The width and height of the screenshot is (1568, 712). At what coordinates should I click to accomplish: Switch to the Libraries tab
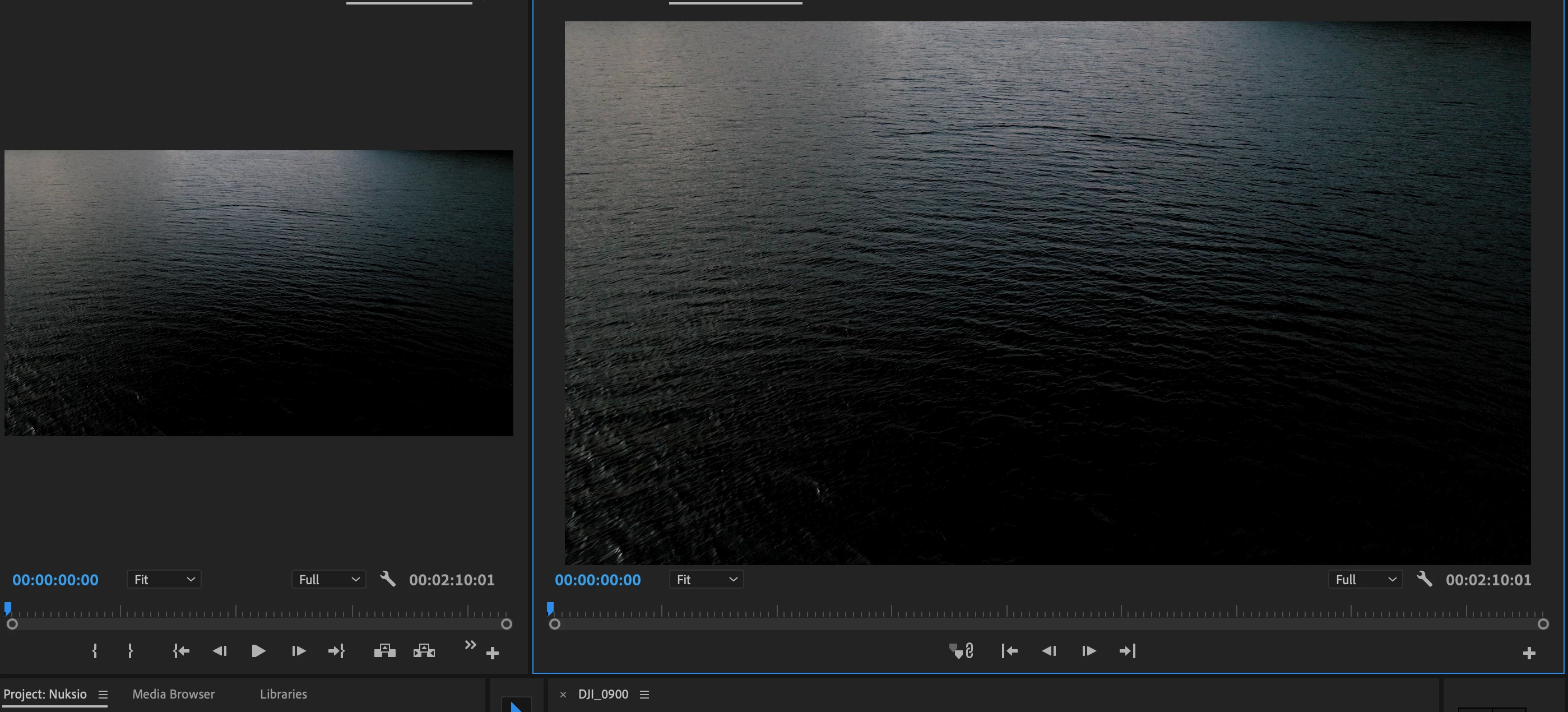point(283,693)
